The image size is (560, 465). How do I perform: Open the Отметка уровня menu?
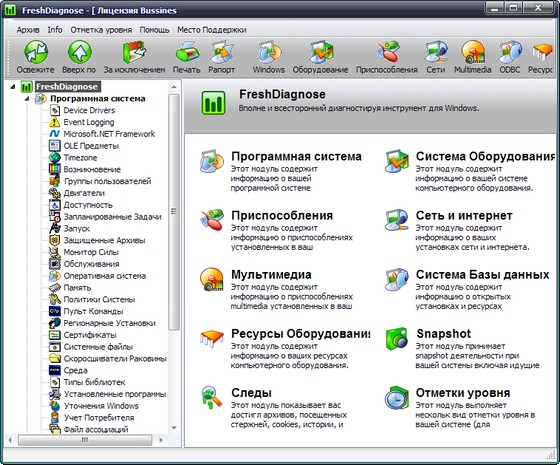101,30
